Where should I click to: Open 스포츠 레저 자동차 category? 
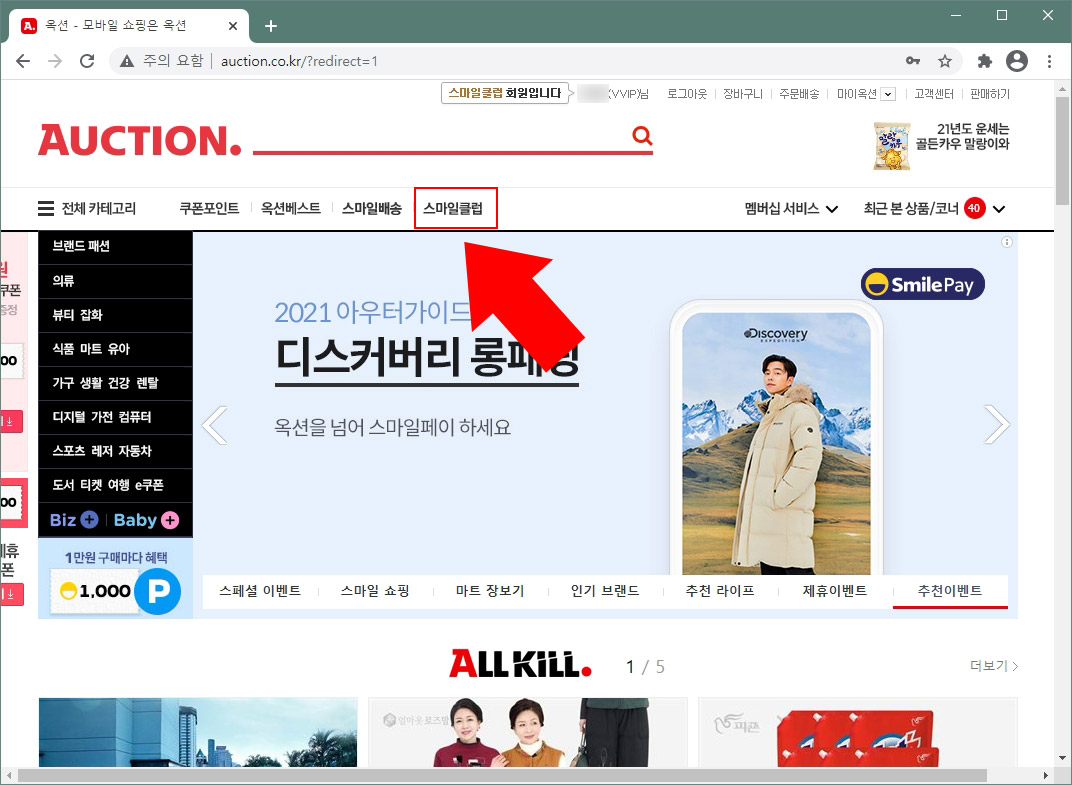tap(116, 451)
